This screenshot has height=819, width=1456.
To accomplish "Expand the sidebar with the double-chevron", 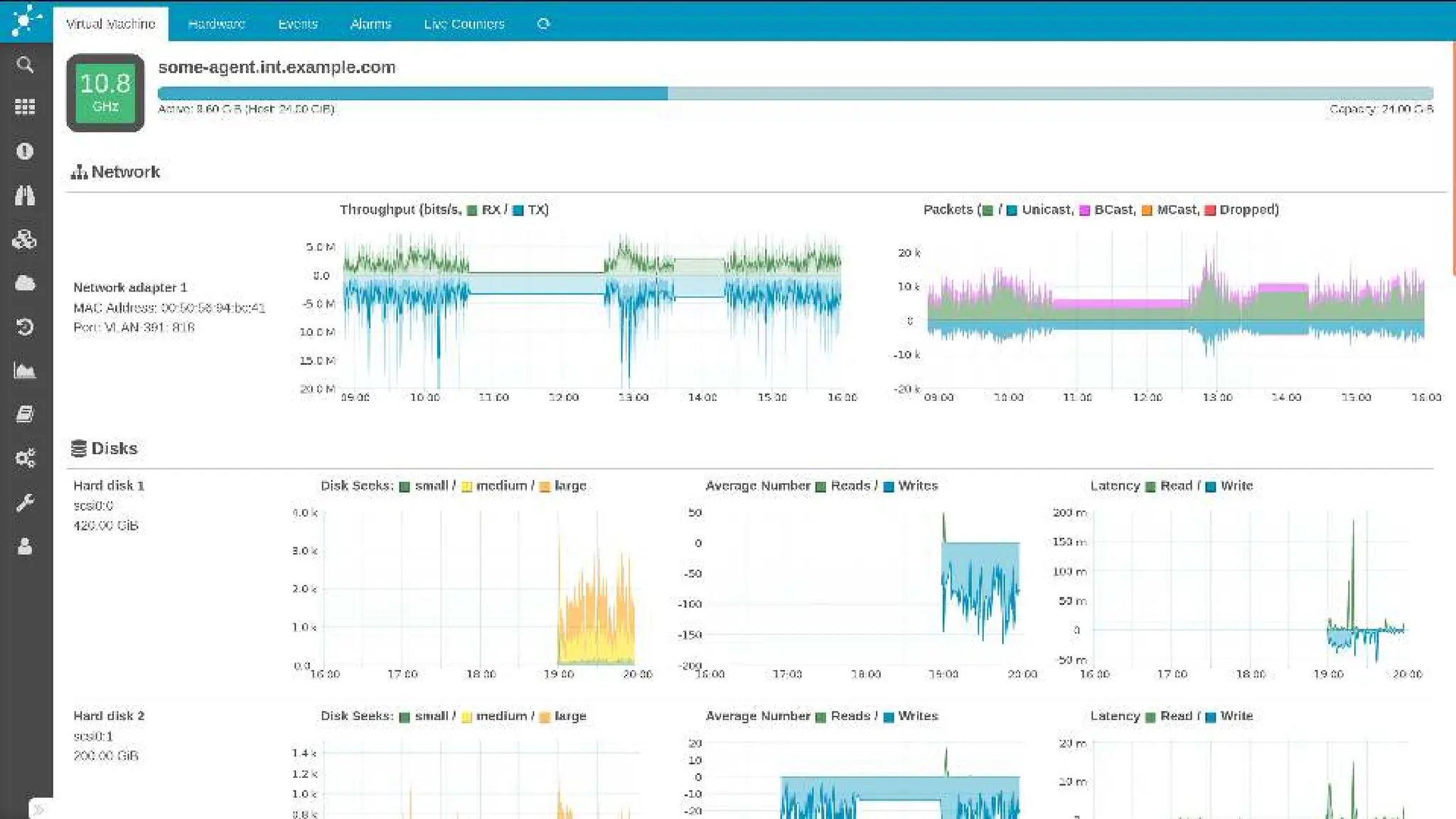I will click(x=39, y=809).
